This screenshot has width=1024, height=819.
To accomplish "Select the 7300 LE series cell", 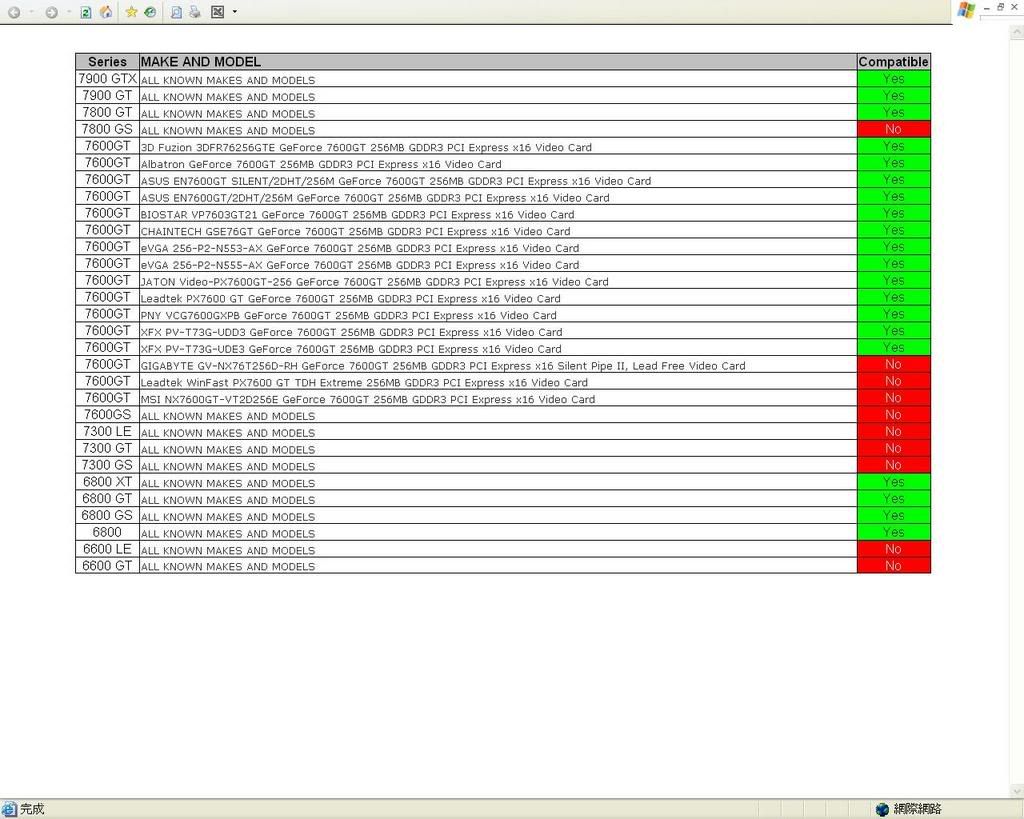I will click(x=107, y=432).
